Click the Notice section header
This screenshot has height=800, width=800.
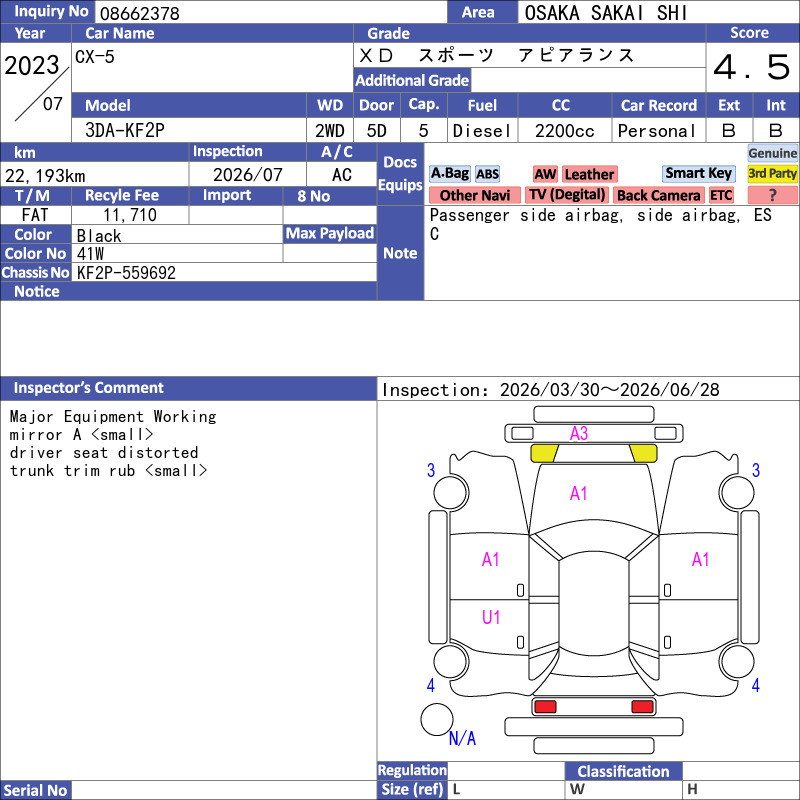click(x=37, y=291)
